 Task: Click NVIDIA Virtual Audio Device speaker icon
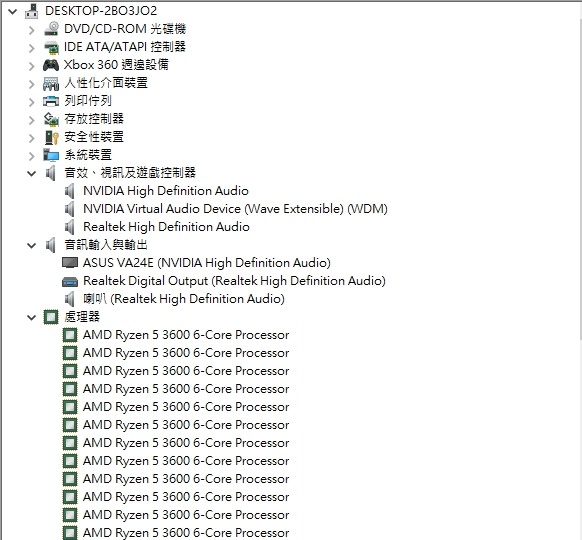tap(69, 209)
